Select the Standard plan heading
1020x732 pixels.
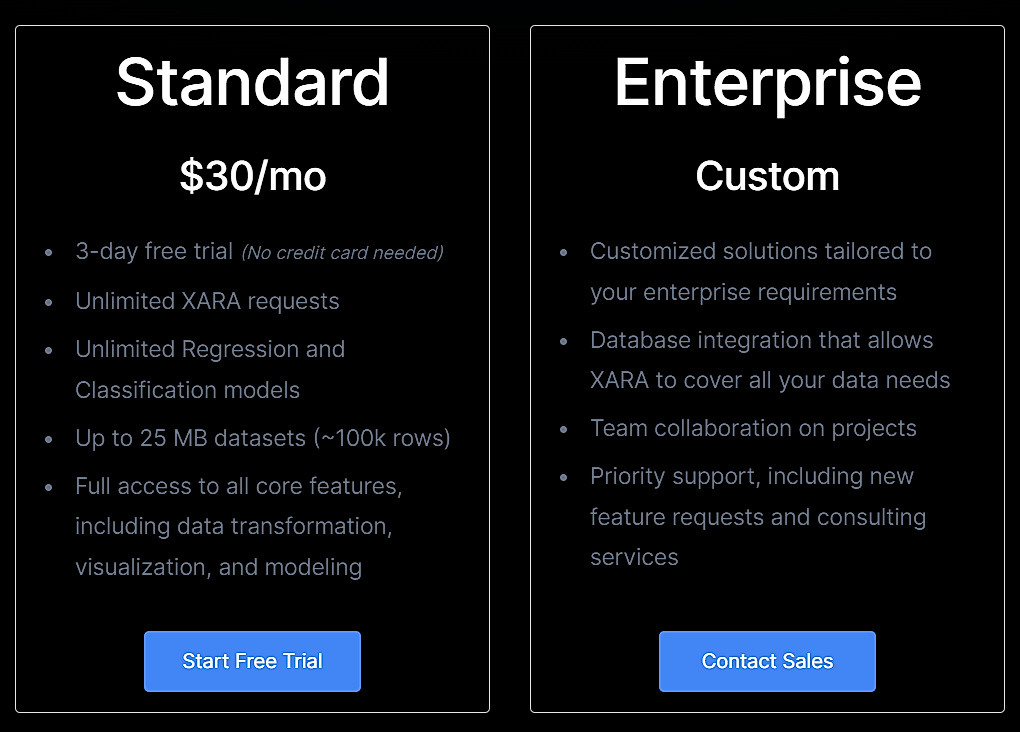click(x=252, y=83)
